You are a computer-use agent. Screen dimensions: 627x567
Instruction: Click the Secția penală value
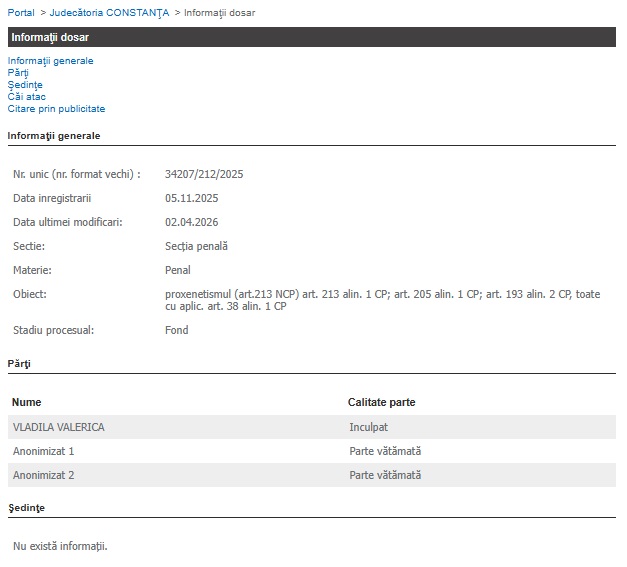(x=196, y=246)
